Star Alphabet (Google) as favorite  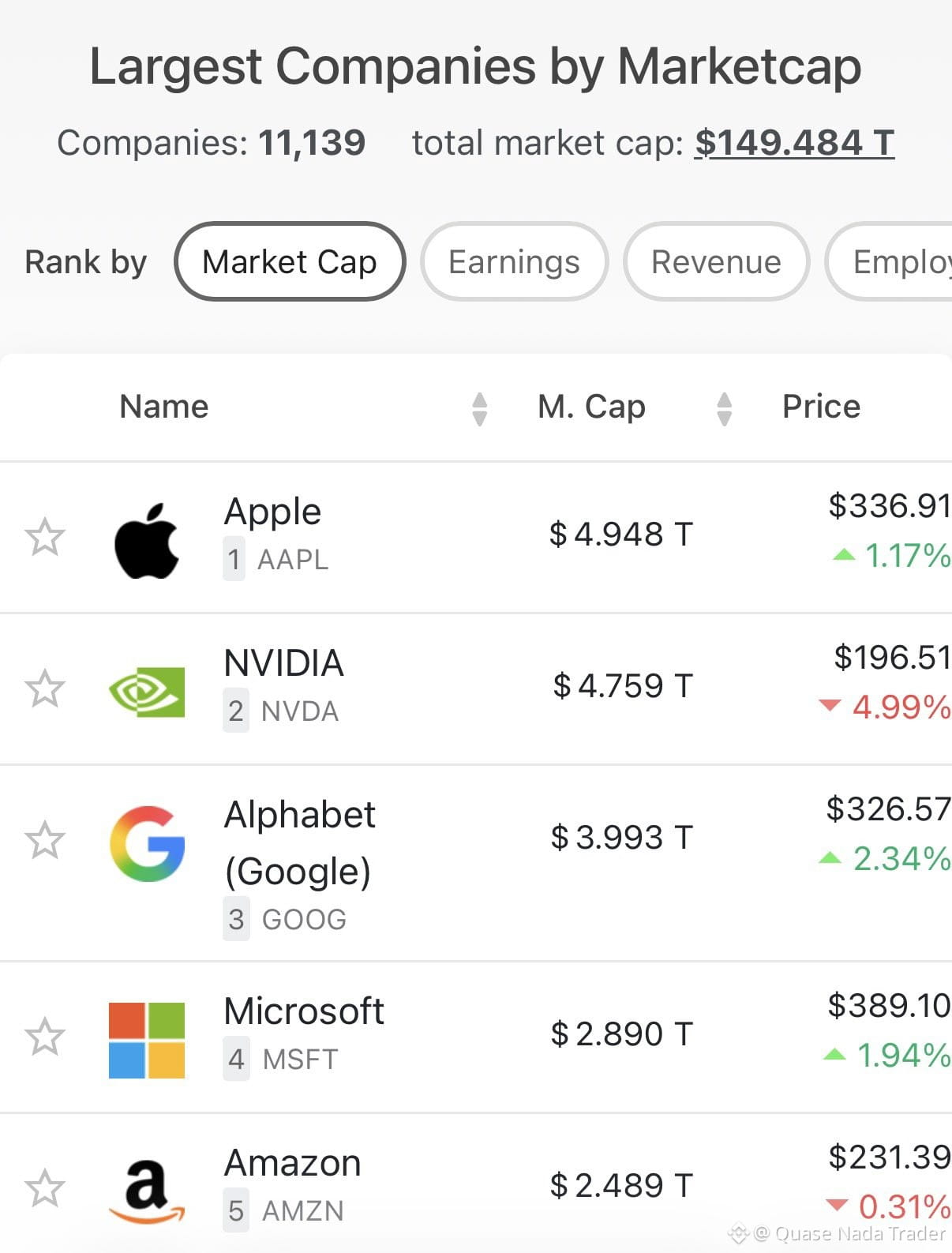point(44,840)
